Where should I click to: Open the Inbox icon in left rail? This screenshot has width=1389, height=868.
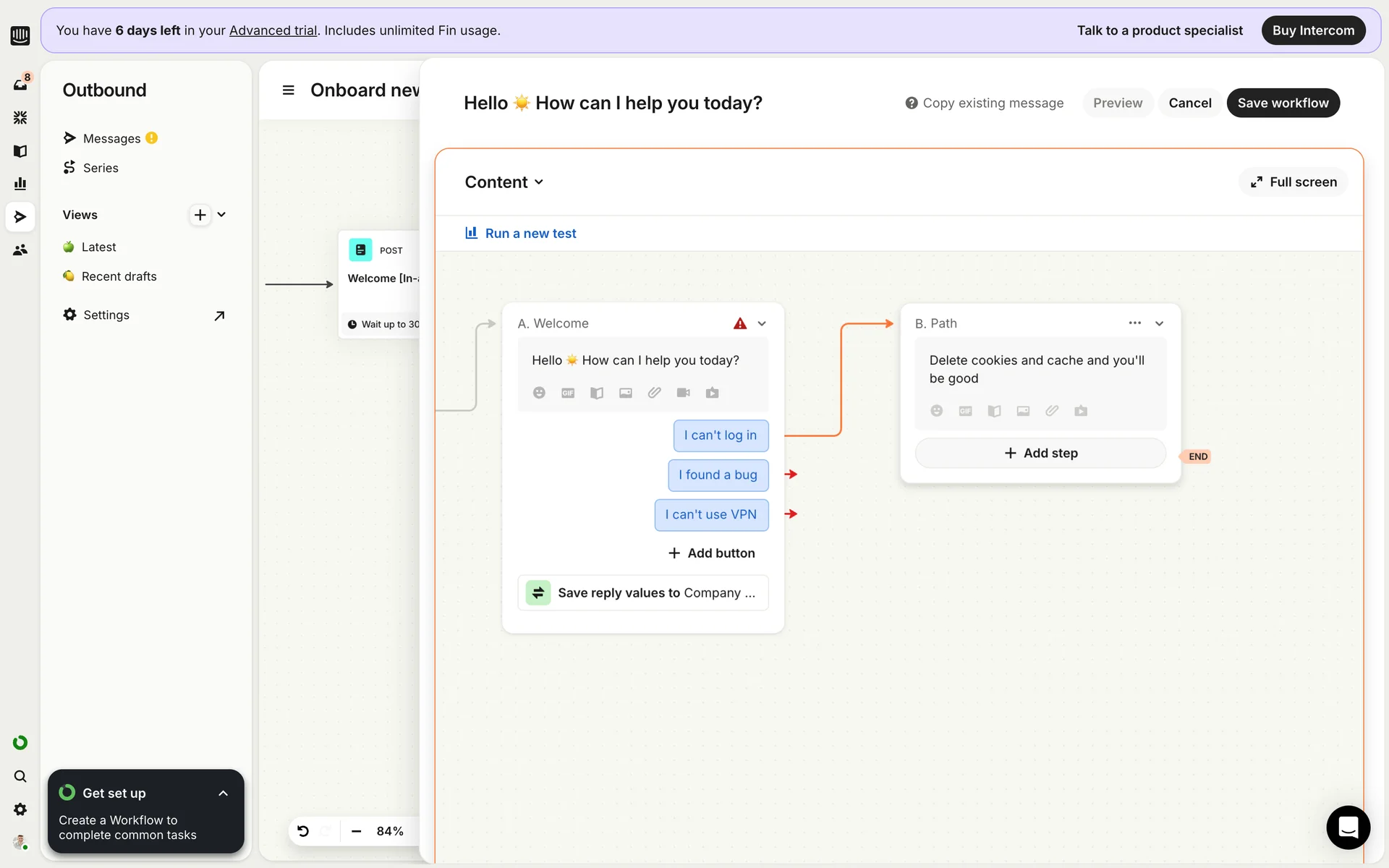20,84
